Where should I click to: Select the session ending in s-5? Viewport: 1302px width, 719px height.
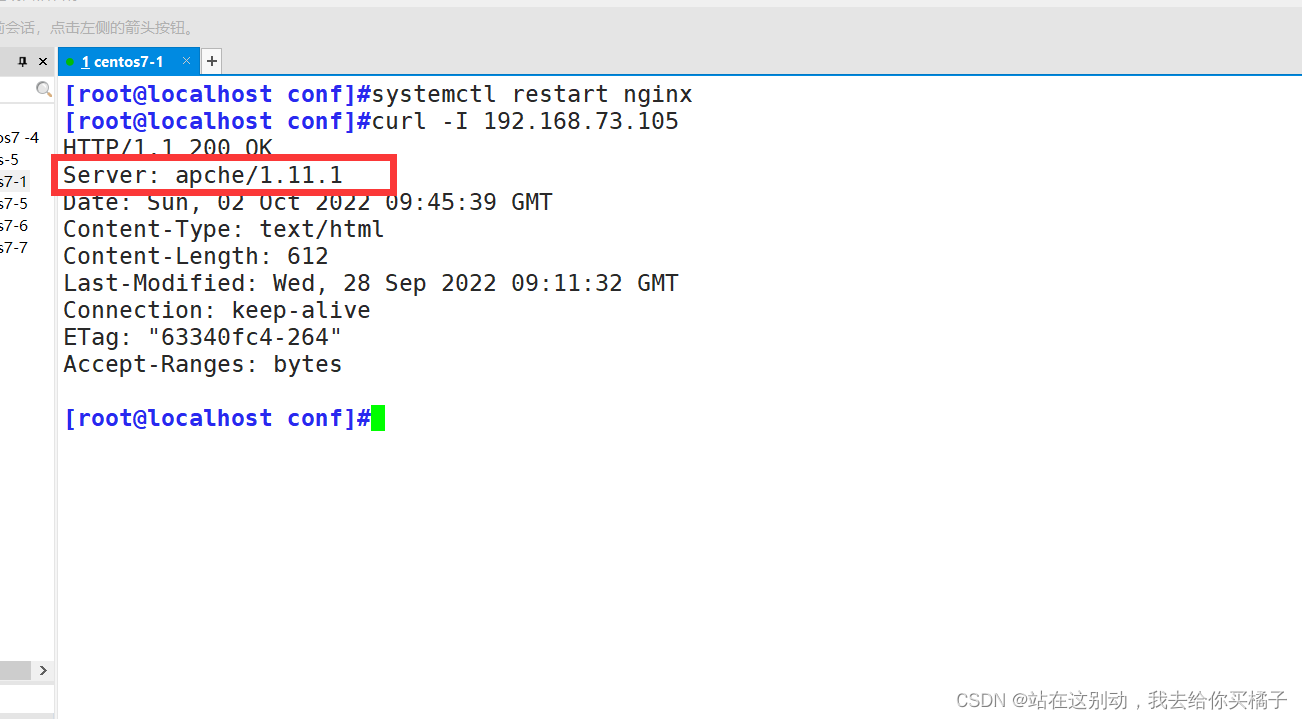(9, 159)
